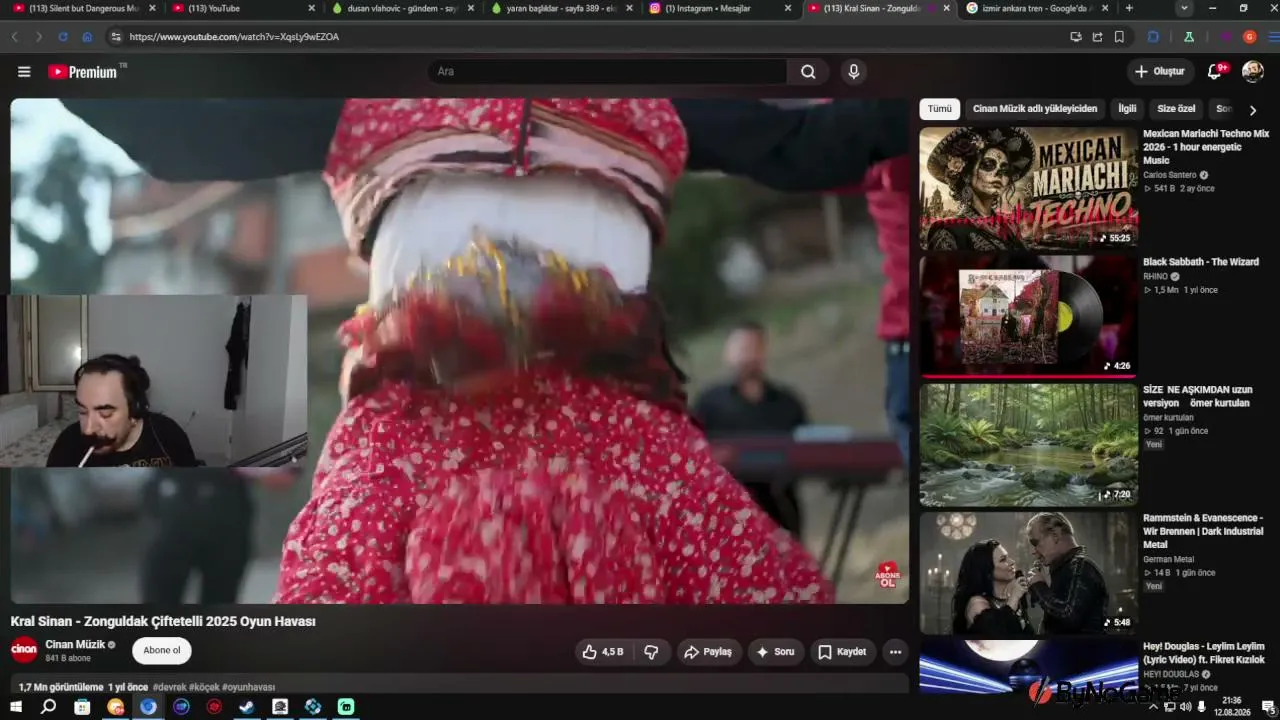Screen dimensions: 1280x720
Task: Show hidden system tray icons
Action: pyautogui.click(x=1153, y=706)
